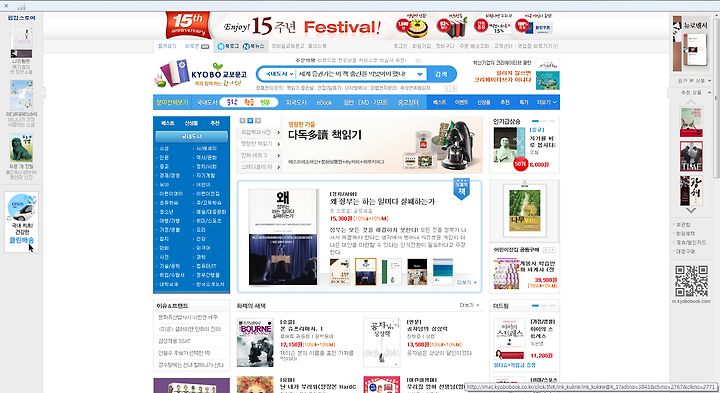
Task: Click 더보기 link in featured book box
Action: tap(467, 282)
